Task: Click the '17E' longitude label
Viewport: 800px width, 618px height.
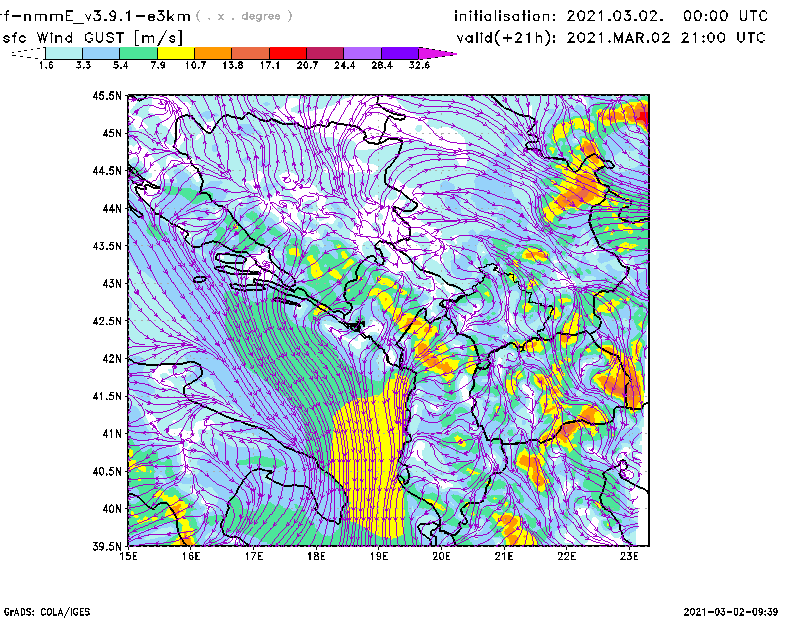Action: [x=254, y=556]
